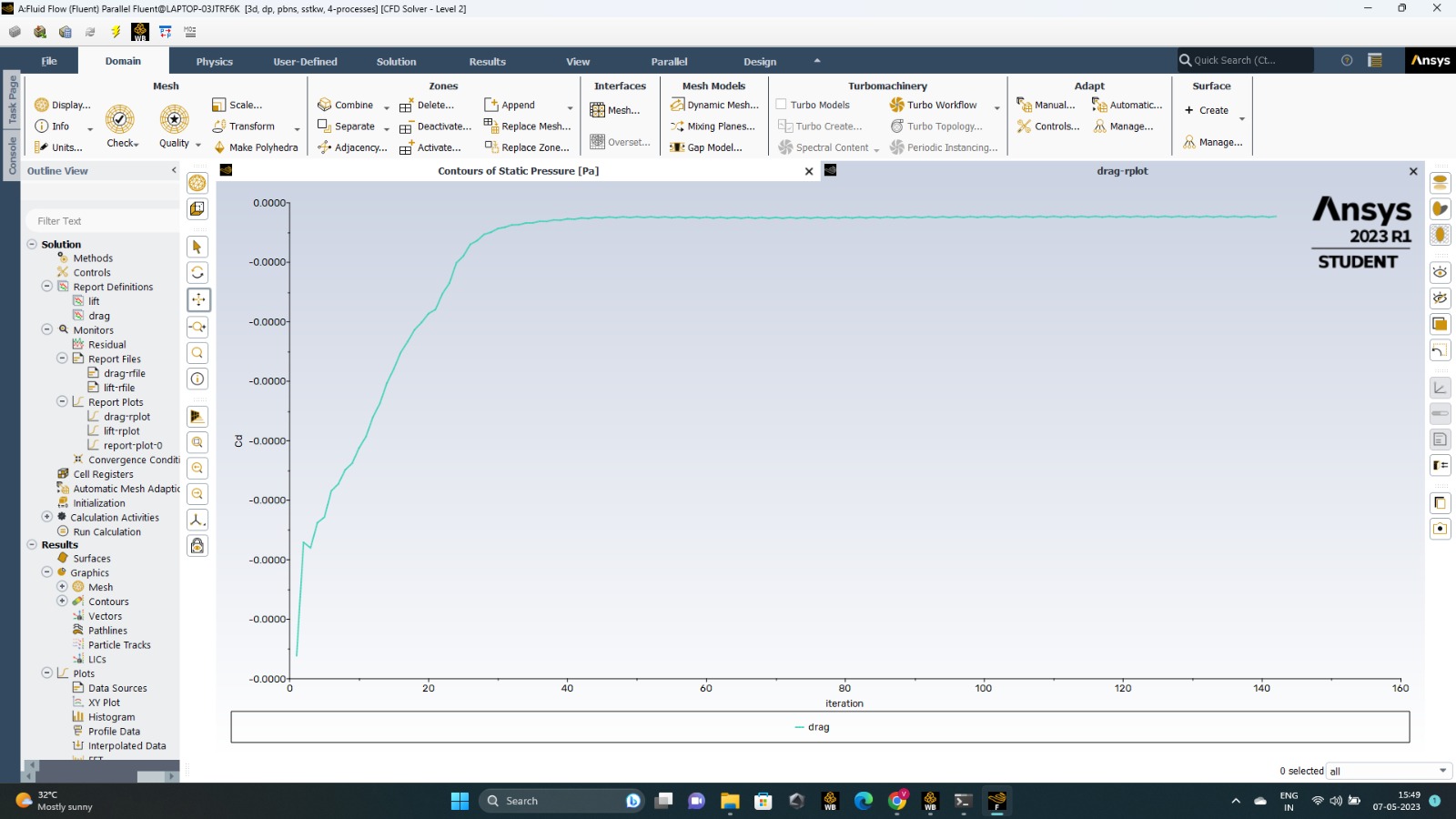Collapse the Monitors tree node
Image resolution: width=1456 pixels, height=819 pixels.
coord(46,329)
